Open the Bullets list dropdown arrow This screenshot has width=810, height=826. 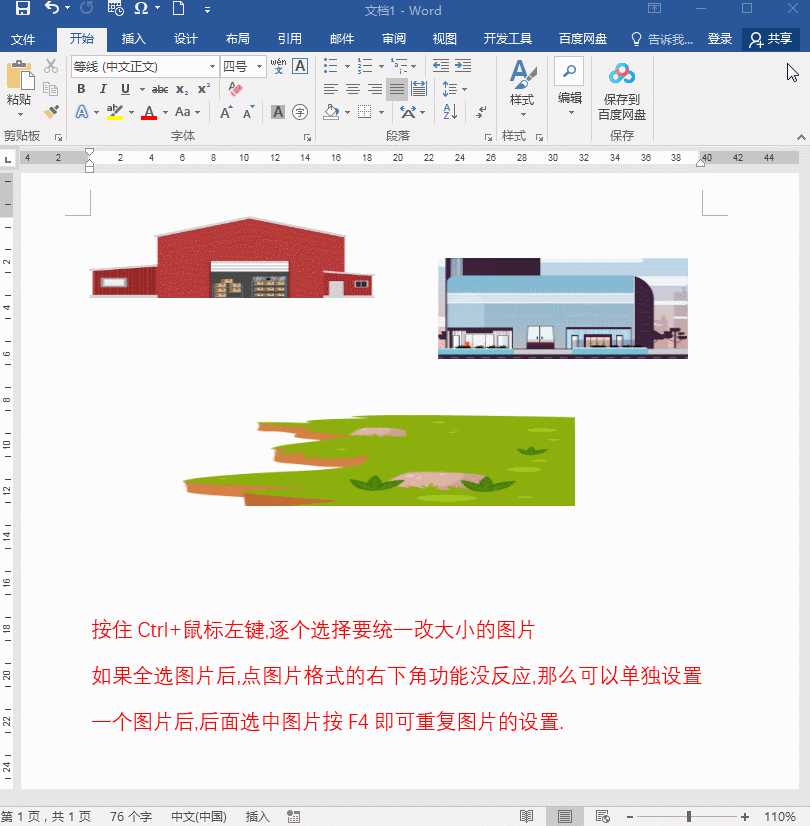[347, 66]
